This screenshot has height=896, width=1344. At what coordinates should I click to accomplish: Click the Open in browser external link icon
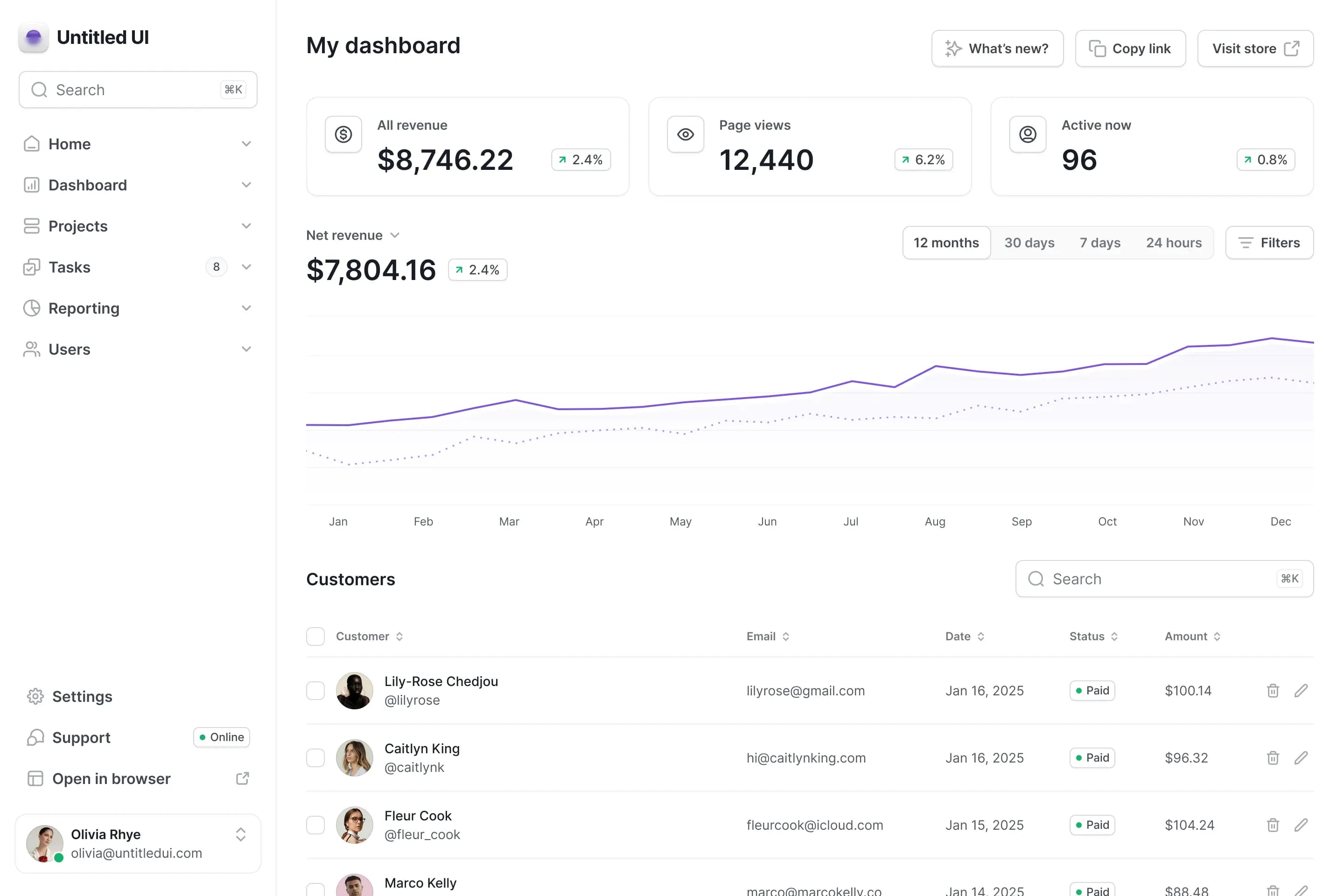(x=242, y=778)
